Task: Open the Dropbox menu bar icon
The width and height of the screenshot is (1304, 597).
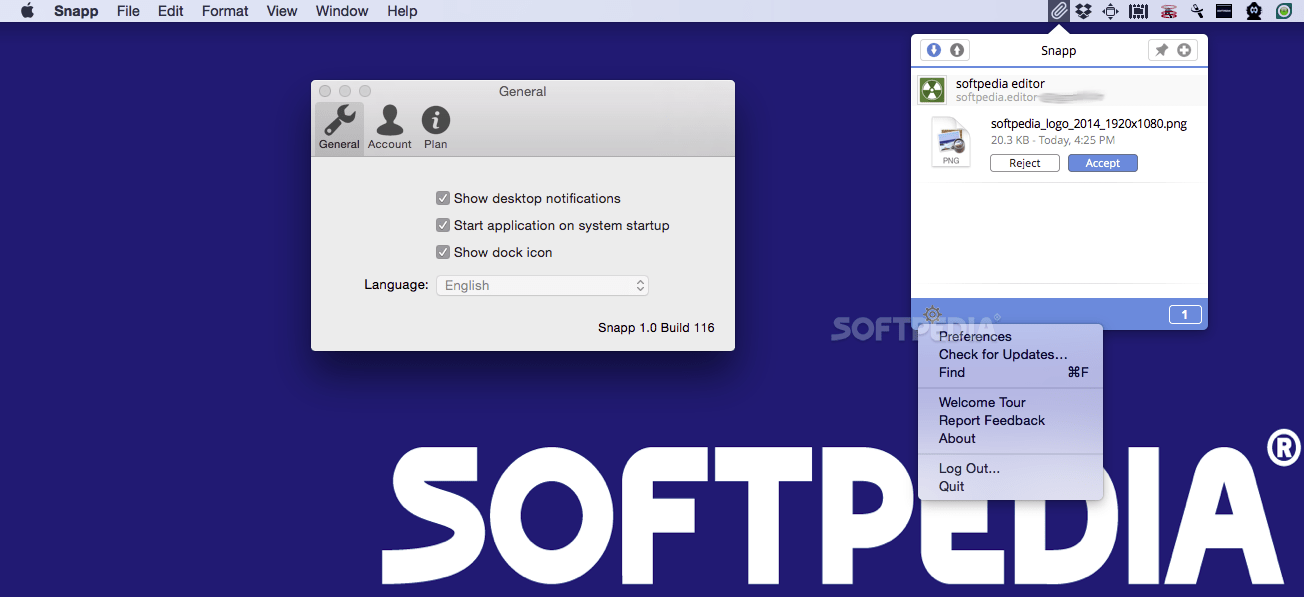Action: [1083, 11]
